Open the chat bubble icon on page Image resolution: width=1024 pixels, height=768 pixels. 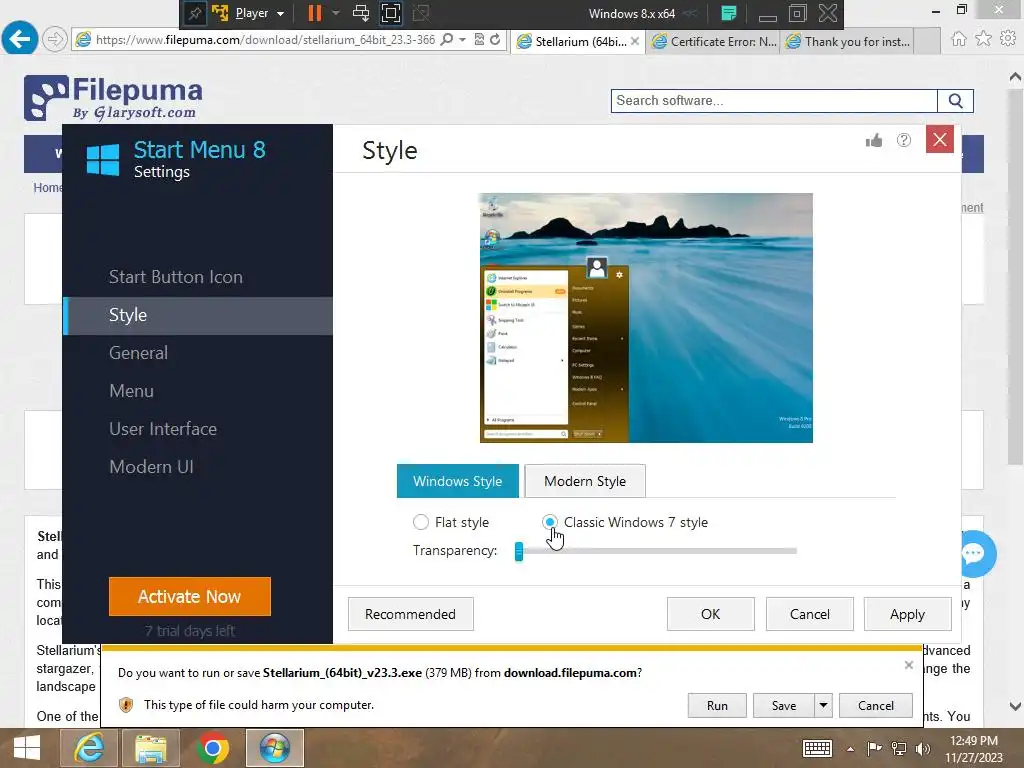(974, 554)
